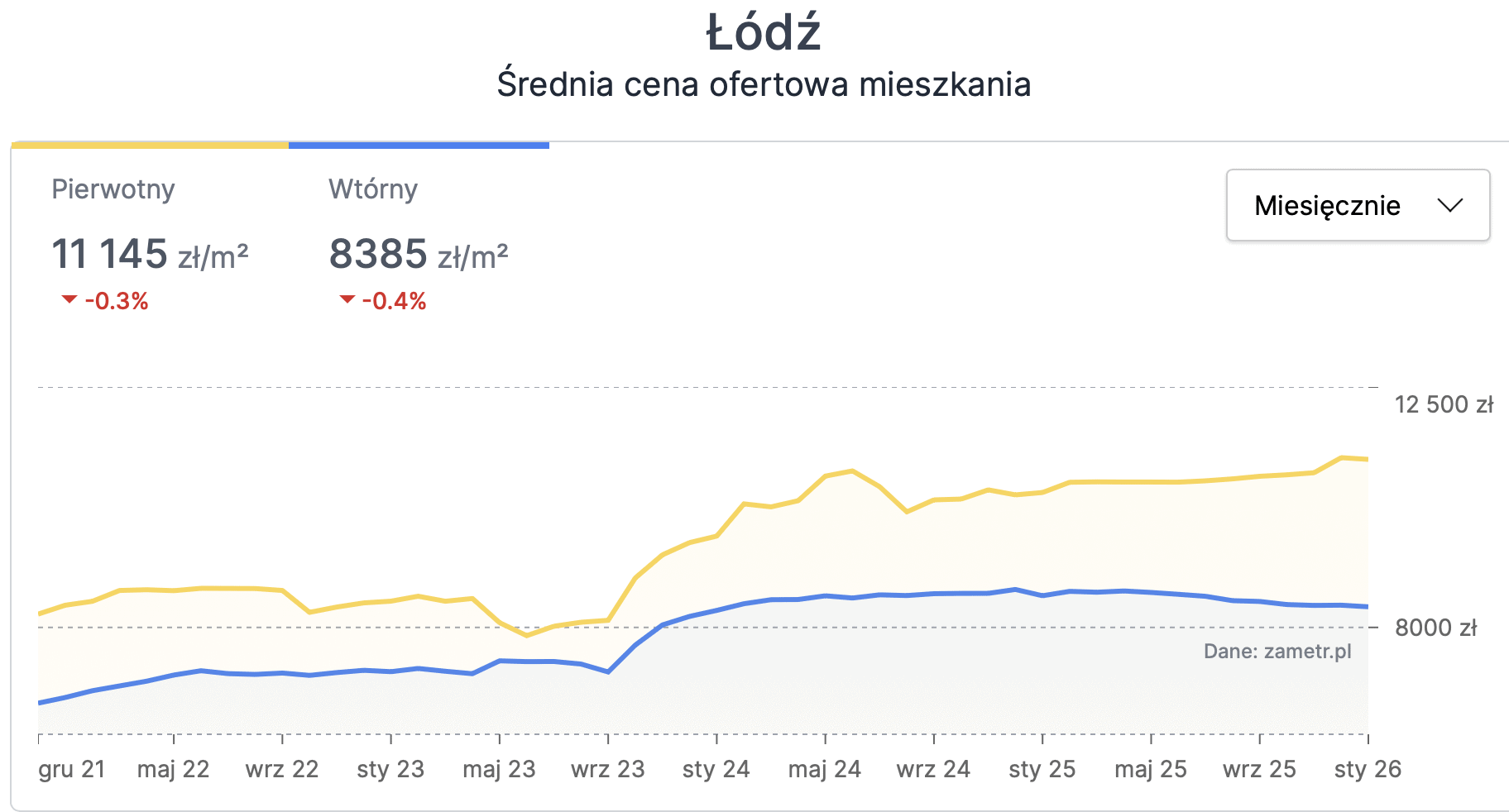Click the yellow Pierwotny legend bar

[151, 144]
